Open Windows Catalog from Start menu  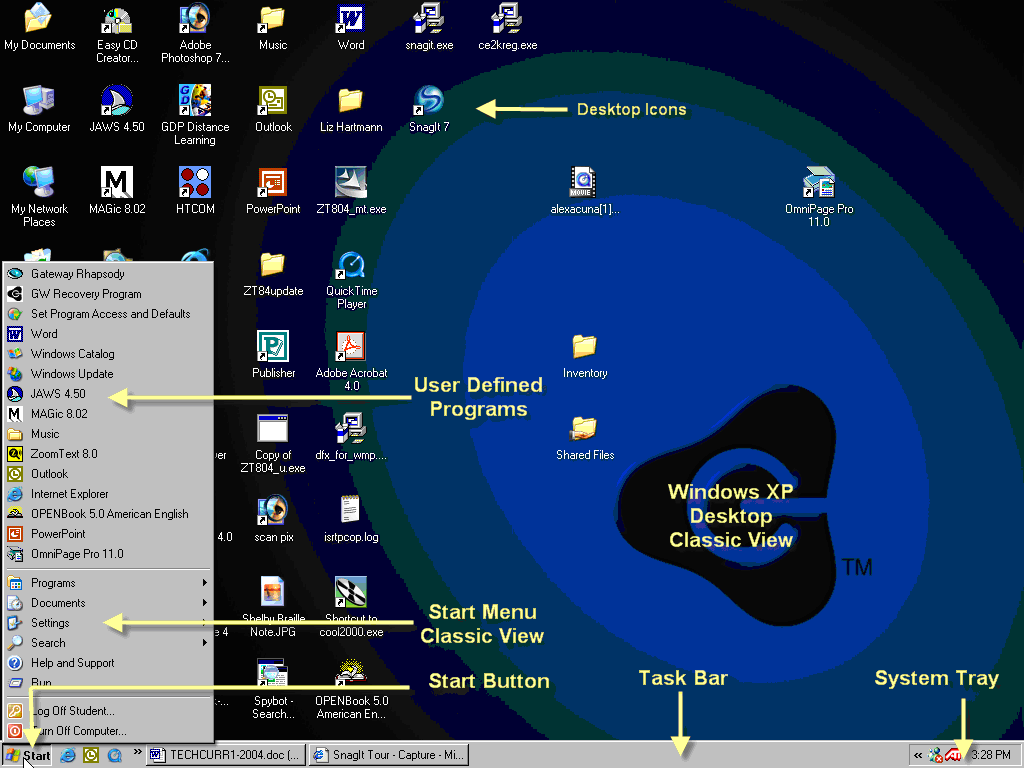[108, 353]
